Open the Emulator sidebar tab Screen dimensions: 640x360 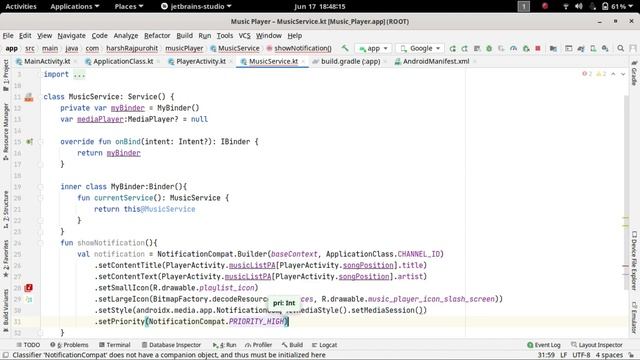click(x=634, y=318)
